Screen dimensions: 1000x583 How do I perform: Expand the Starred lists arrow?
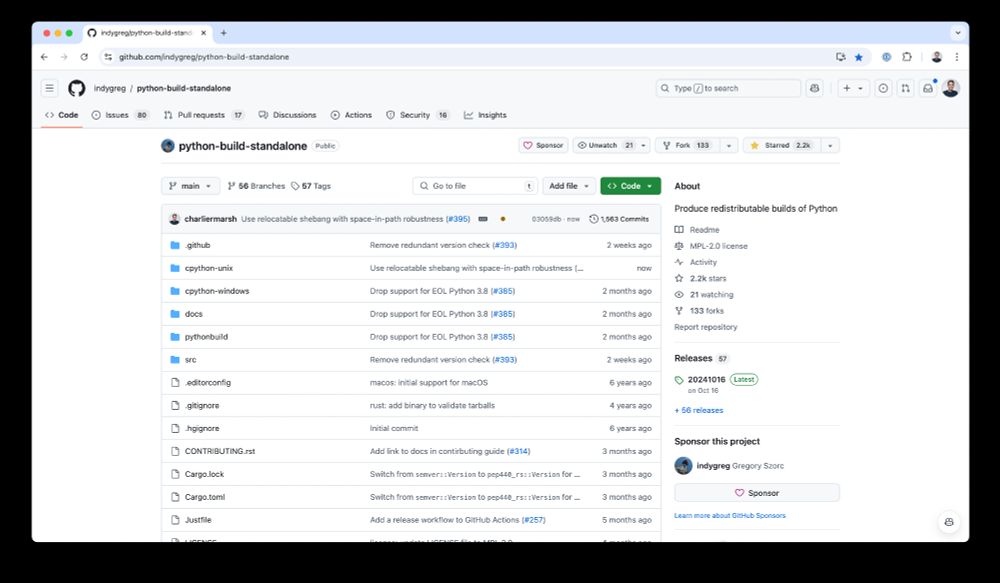pos(830,145)
